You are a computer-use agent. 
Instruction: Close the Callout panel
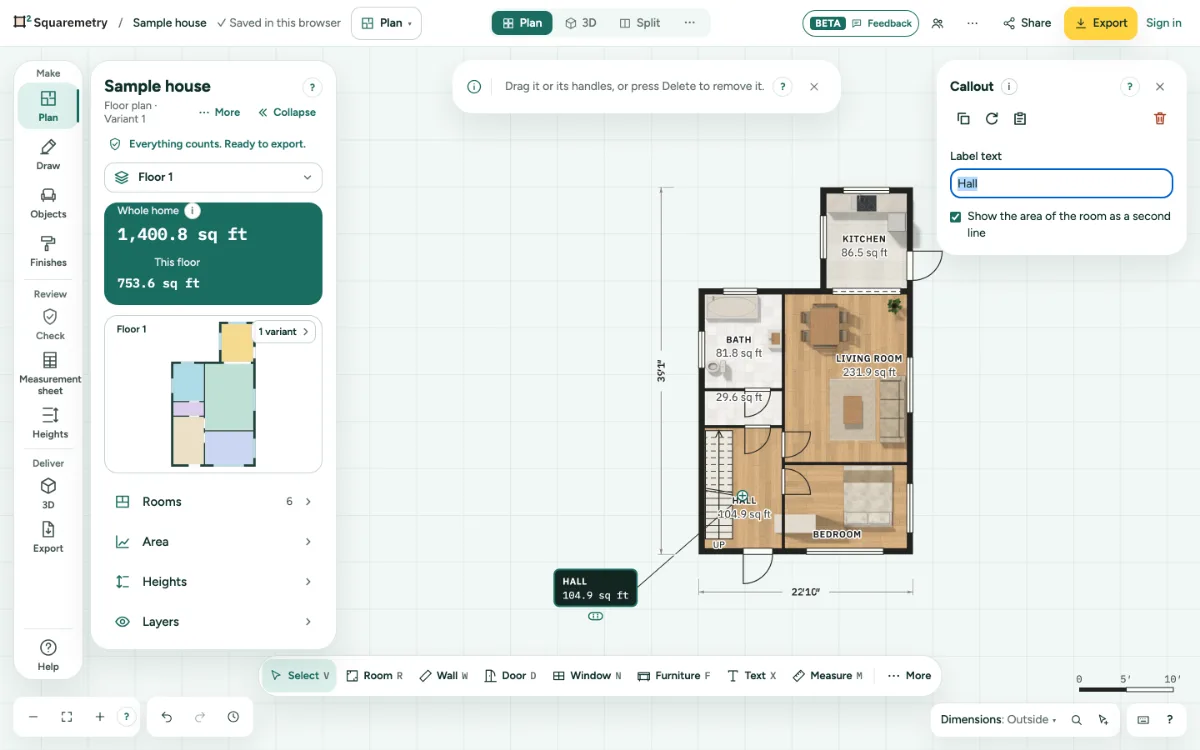tap(1160, 87)
